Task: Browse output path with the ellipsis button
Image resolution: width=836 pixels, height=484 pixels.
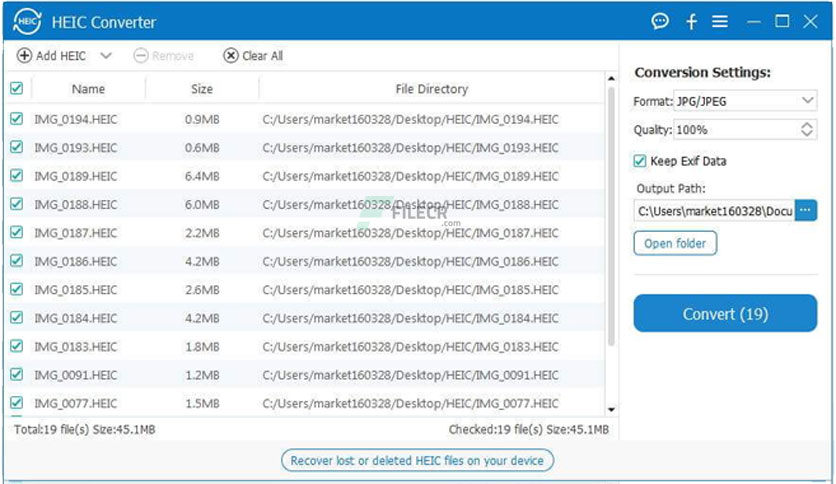Action: coord(806,211)
